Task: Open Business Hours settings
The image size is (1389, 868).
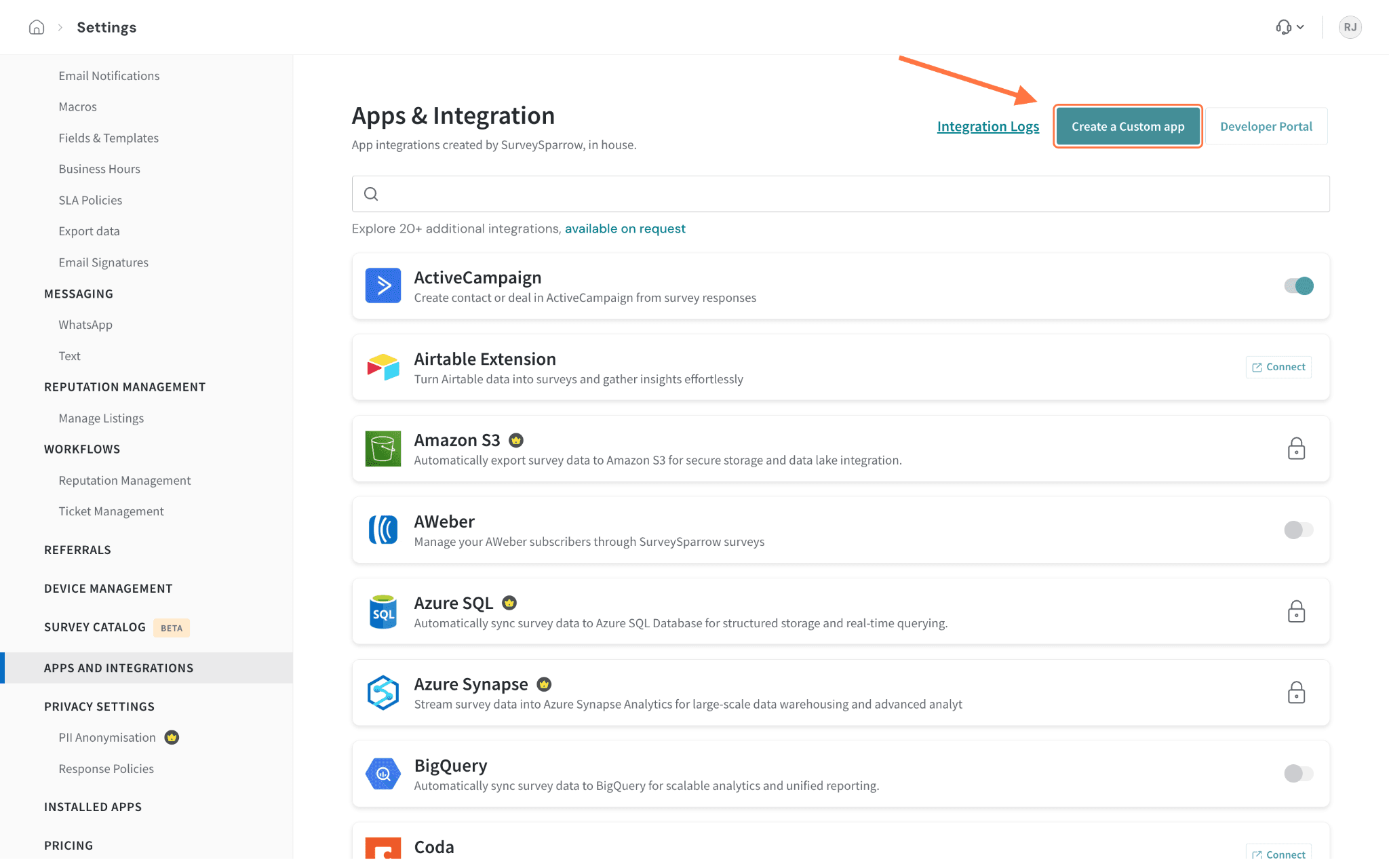Action: click(x=99, y=169)
